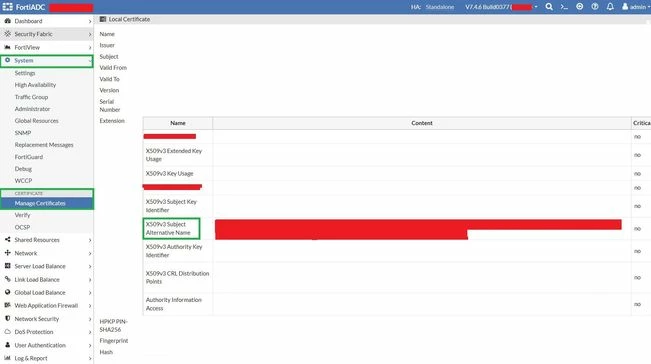Click the User Authentication person icon

[x=7, y=344]
